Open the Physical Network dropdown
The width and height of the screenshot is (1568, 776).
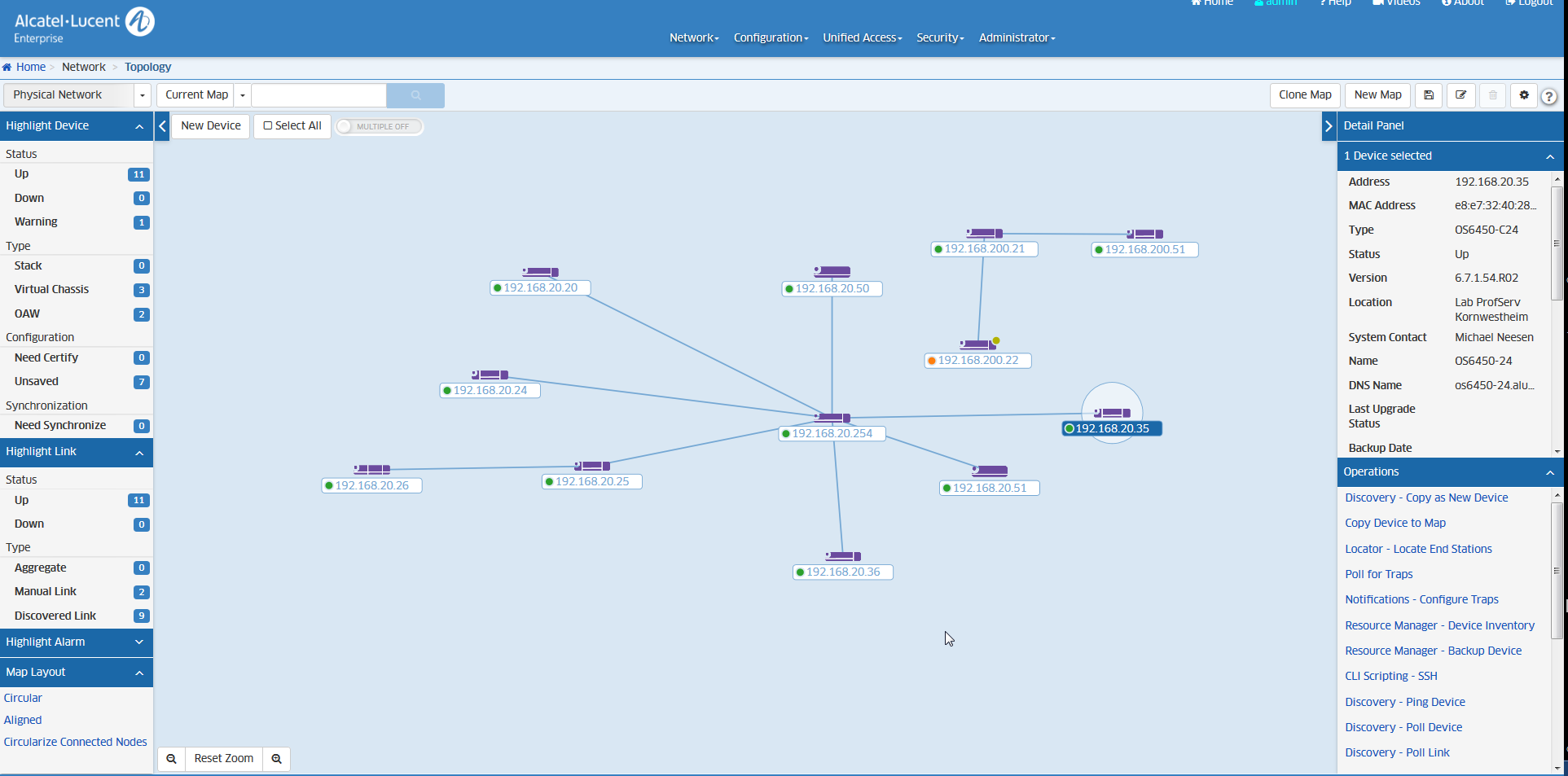coord(77,95)
